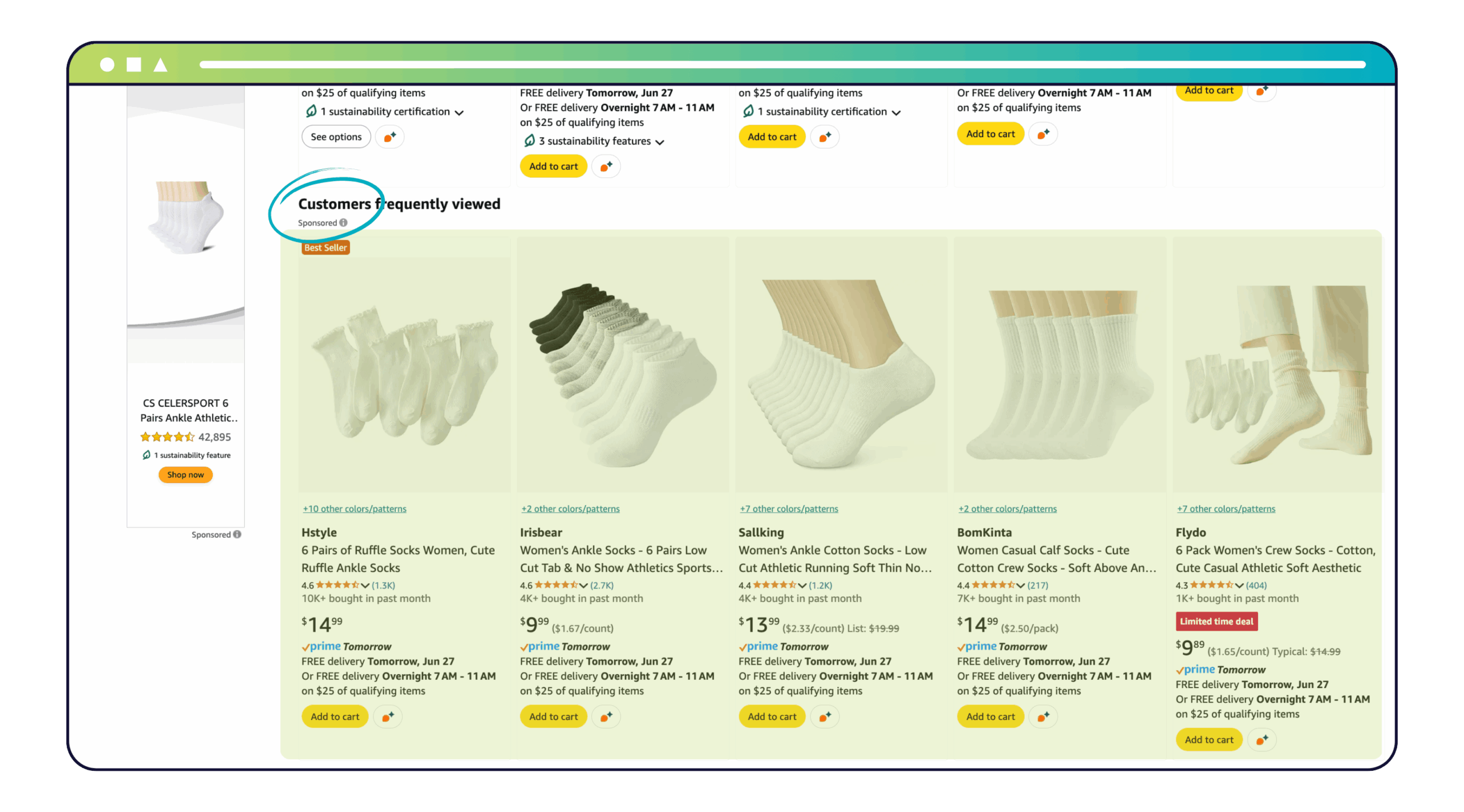Open the Flydo (404) reviews link

coord(1256,586)
